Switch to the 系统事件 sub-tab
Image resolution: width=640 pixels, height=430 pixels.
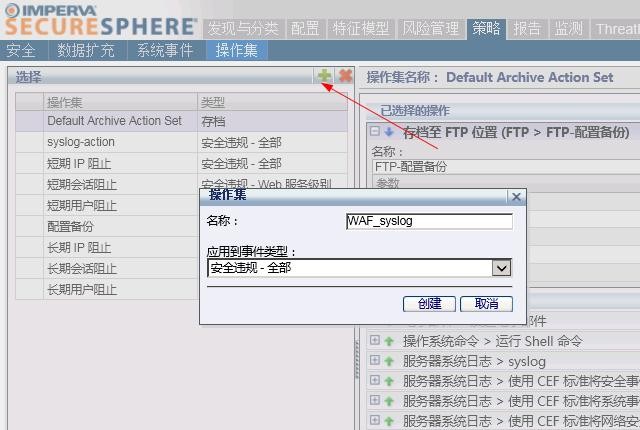(x=165, y=51)
